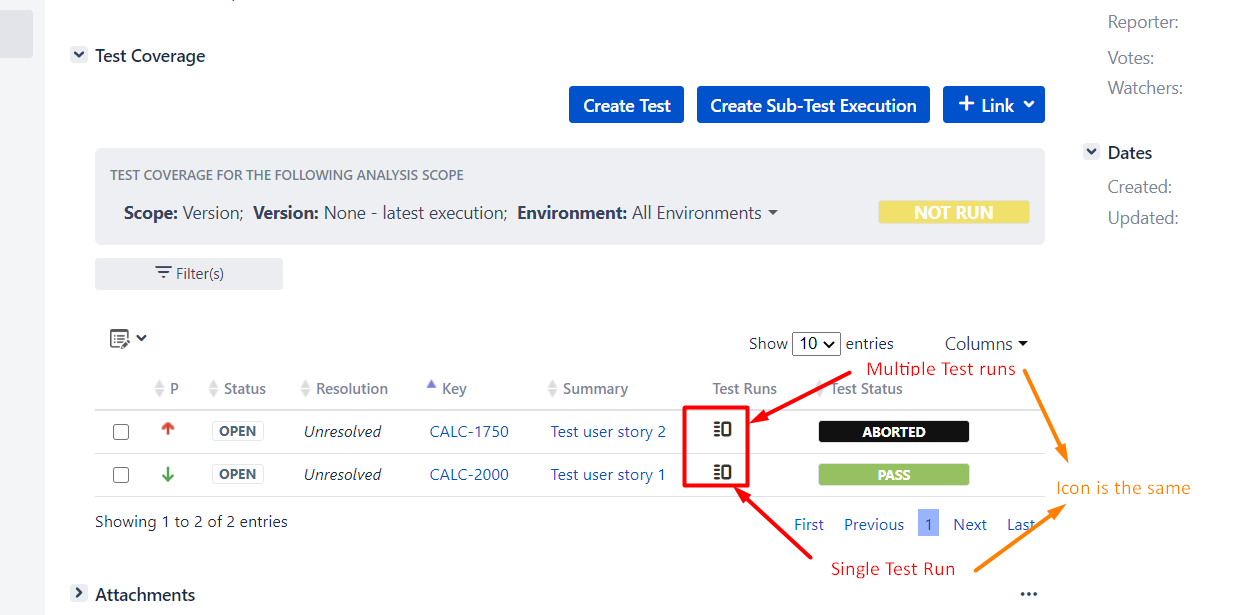Open the All Environments dropdown
The height and width of the screenshot is (615, 1246).
pyautogui.click(x=704, y=213)
